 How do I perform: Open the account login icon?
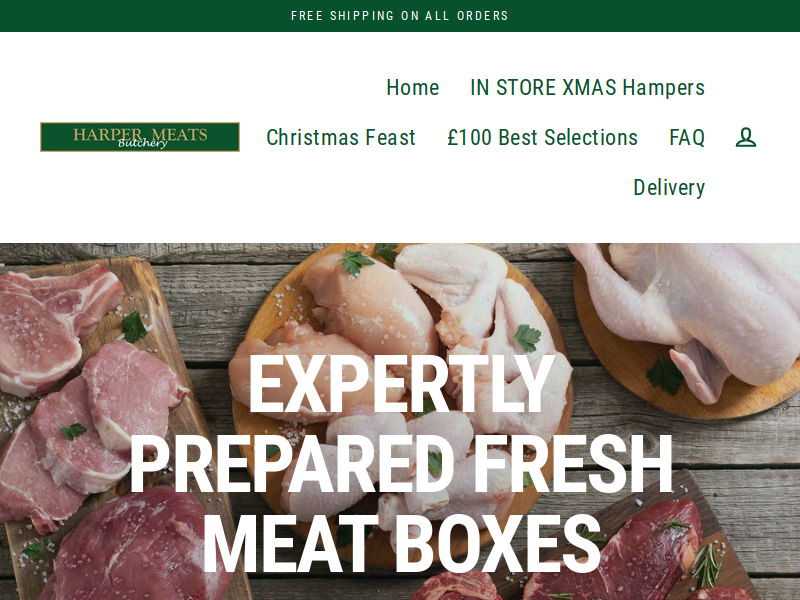(745, 137)
